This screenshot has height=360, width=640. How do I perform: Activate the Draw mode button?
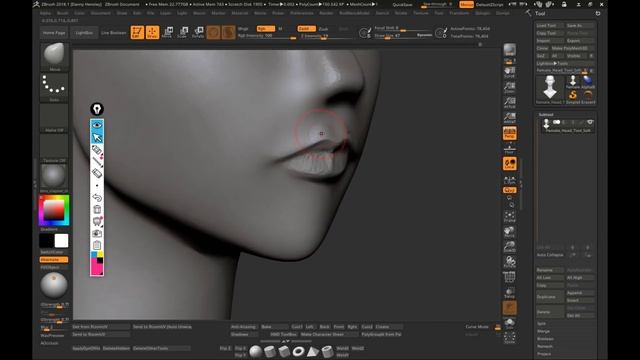(x=152, y=32)
